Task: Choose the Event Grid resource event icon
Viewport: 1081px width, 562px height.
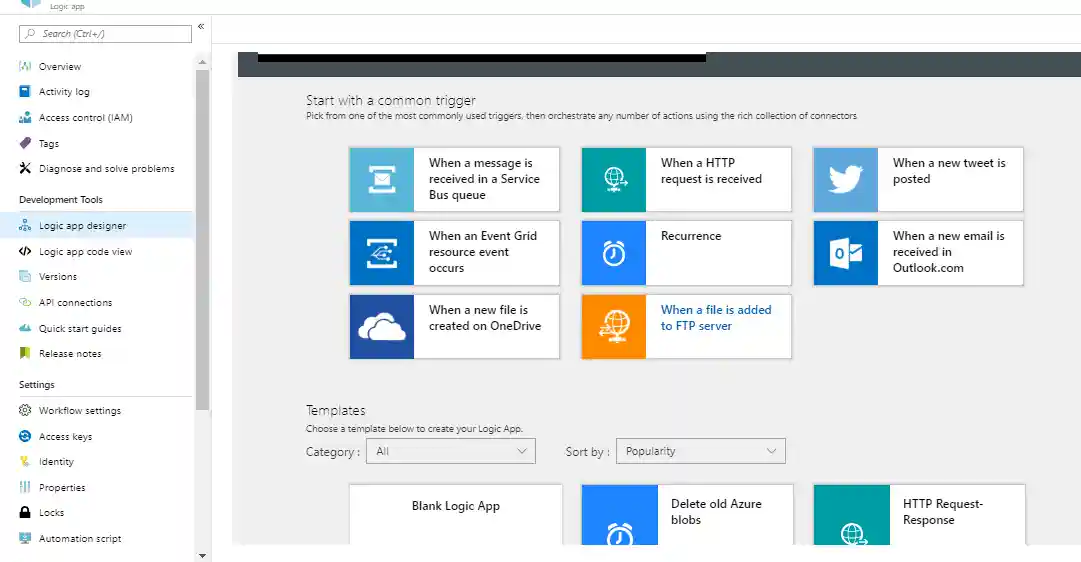Action: click(381, 253)
